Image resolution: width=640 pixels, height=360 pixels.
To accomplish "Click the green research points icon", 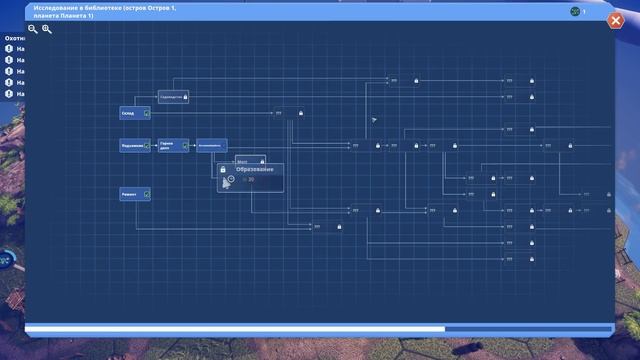I will point(575,11).
